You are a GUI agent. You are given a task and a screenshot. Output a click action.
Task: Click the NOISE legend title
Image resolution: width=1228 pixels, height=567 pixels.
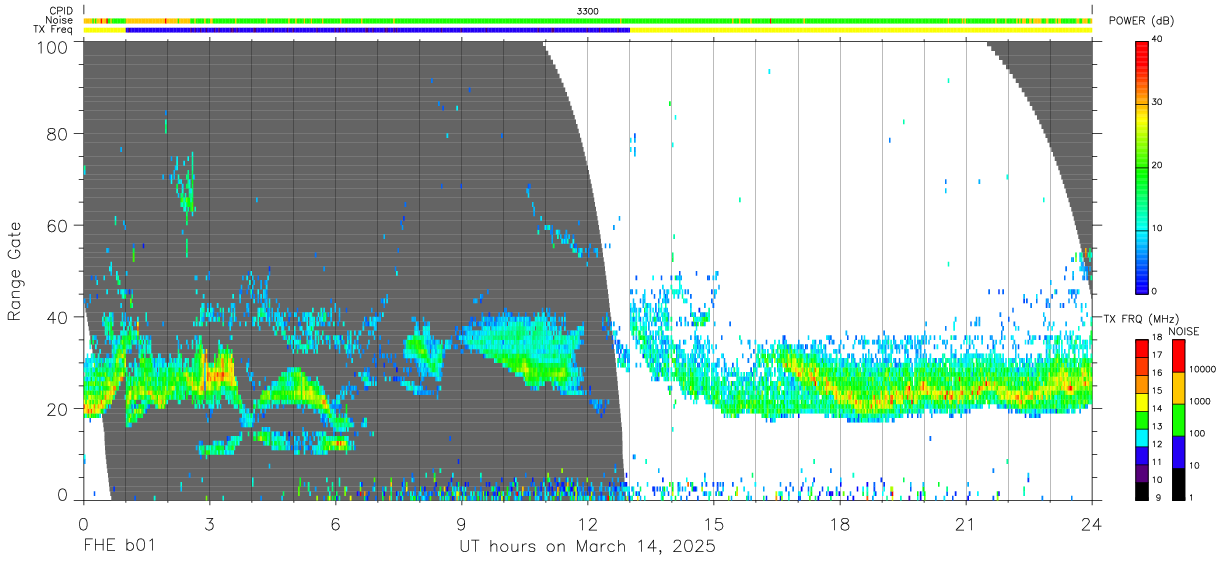[x=1185, y=331]
